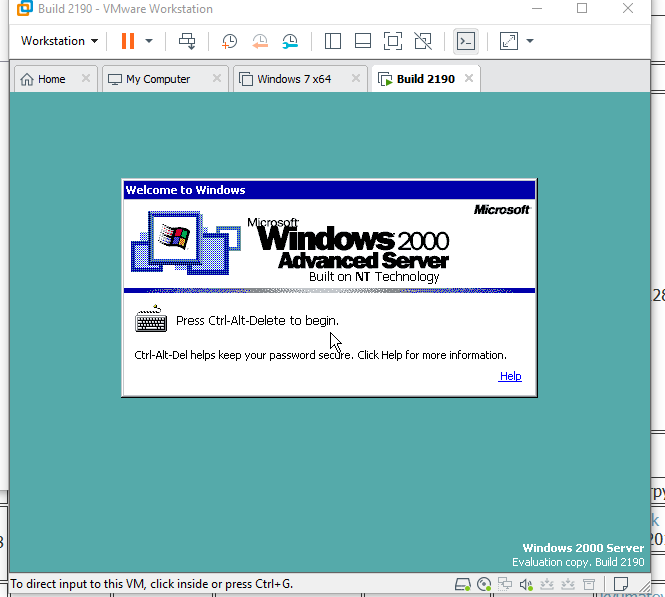Toggle the thumbnail bar view
Image resolution: width=665 pixels, height=597 pixels.
[x=363, y=41]
